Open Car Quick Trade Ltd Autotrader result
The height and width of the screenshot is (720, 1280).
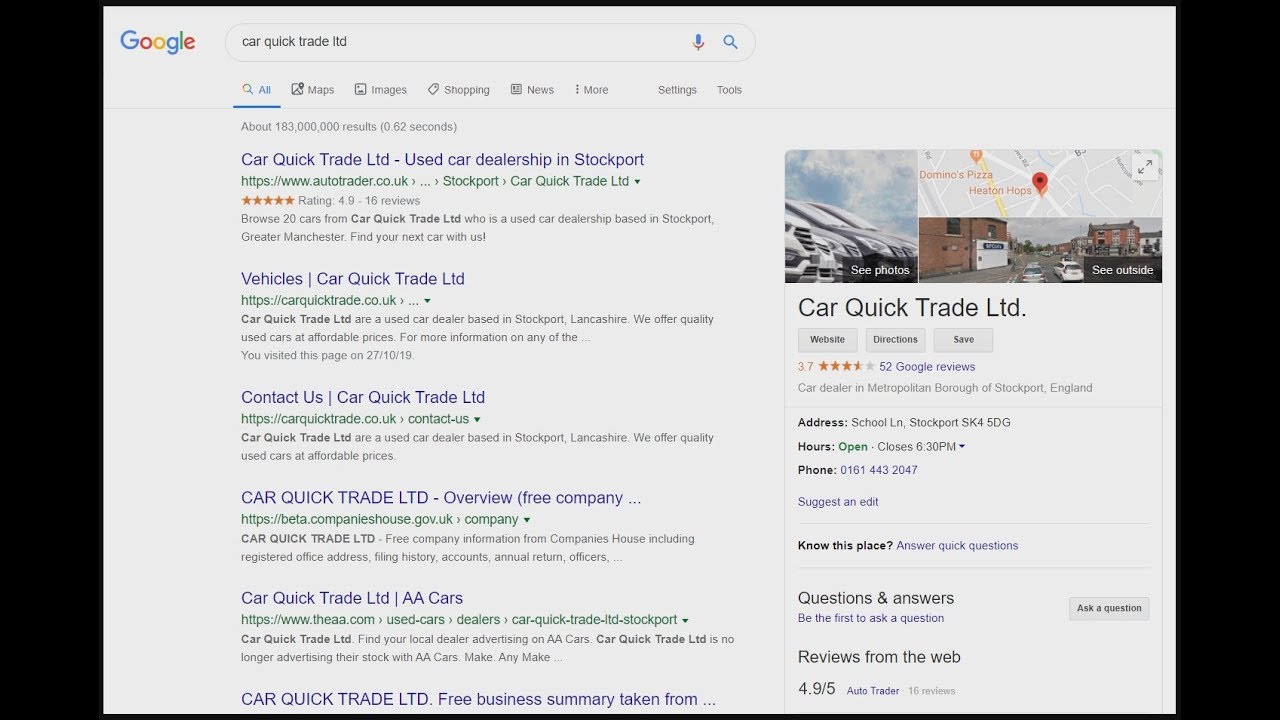[442, 159]
